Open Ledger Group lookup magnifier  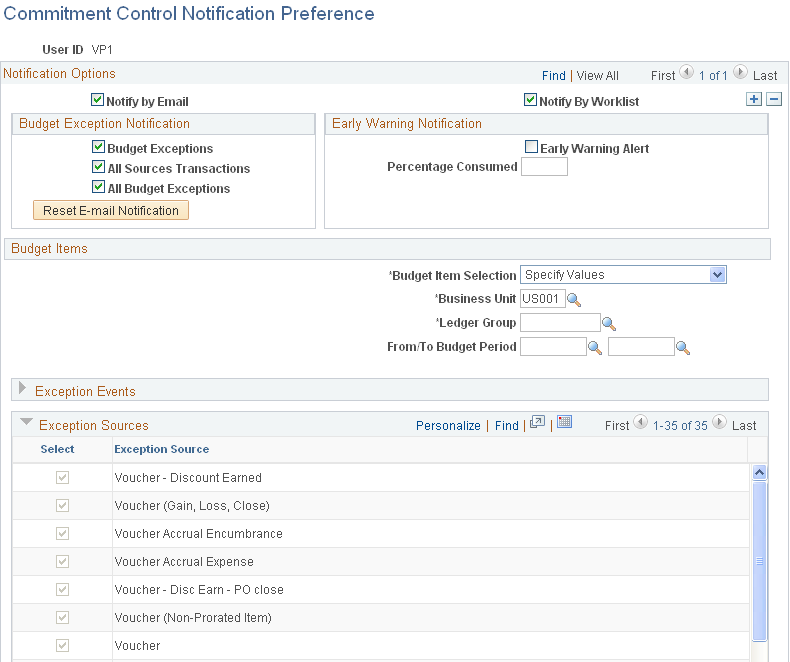(609, 324)
